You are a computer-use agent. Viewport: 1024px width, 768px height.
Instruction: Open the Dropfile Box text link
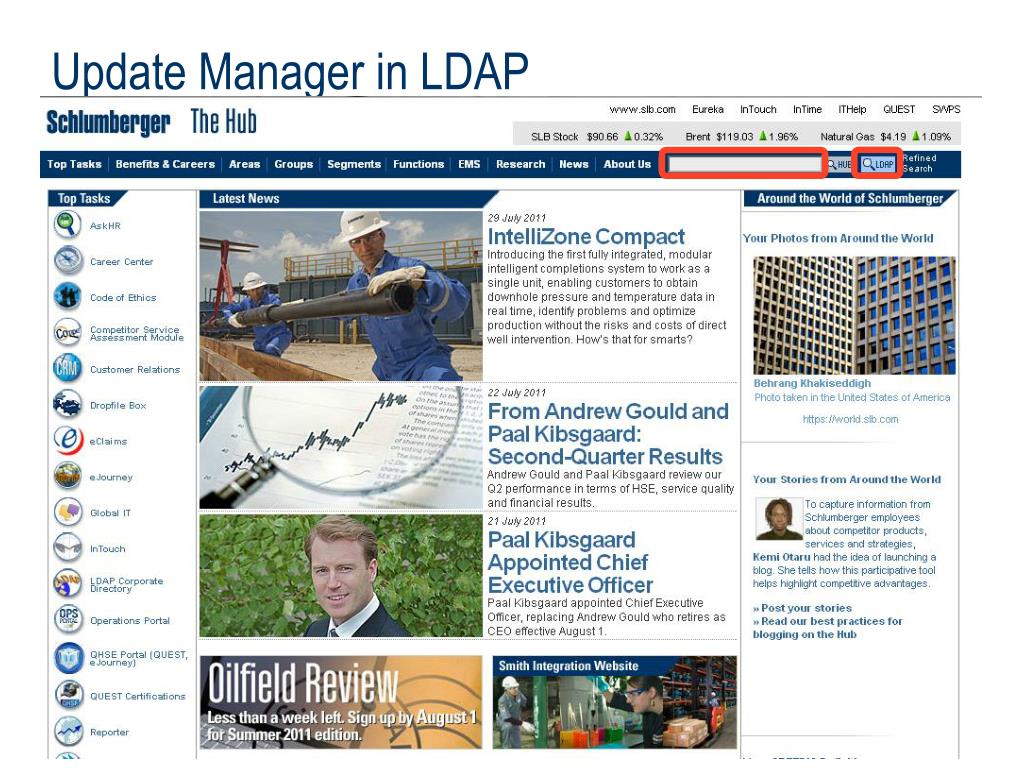[118, 405]
